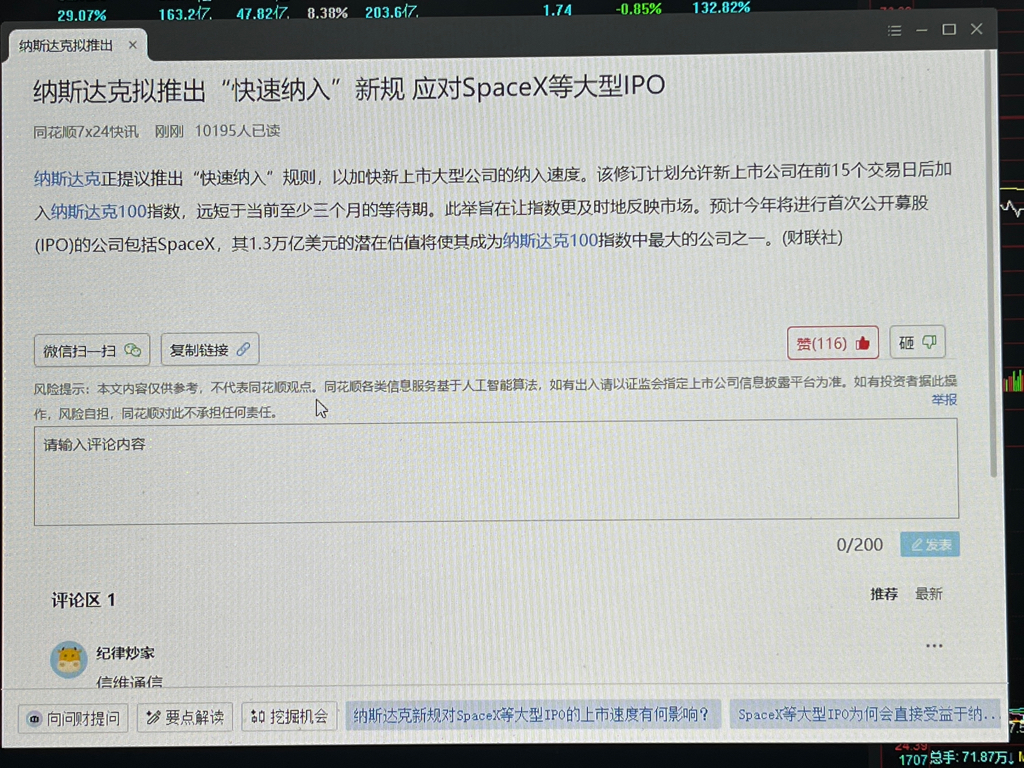
Task: Click 10195人已读 read count
Action: coord(238,131)
